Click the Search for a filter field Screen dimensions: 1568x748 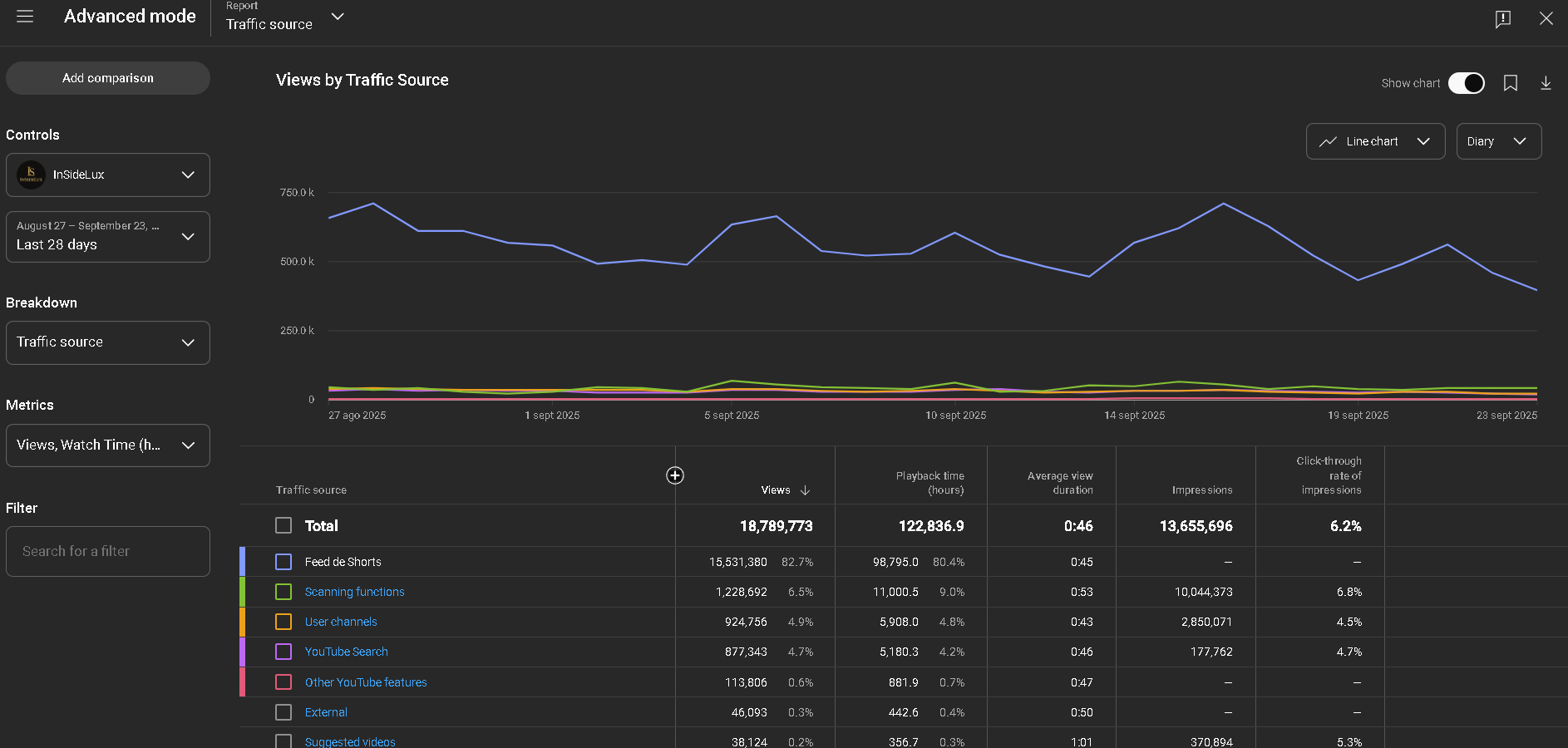[107, 551]
